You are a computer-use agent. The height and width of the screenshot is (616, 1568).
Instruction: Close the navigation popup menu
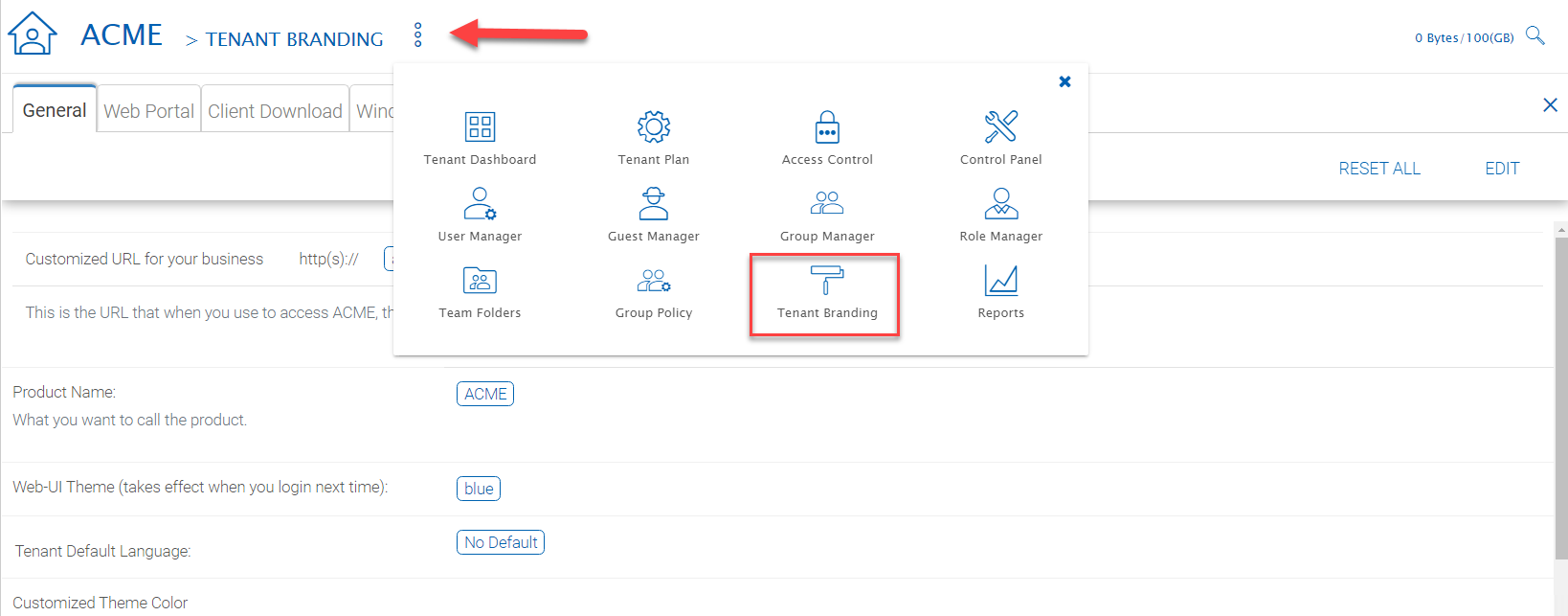[1064, 81]
